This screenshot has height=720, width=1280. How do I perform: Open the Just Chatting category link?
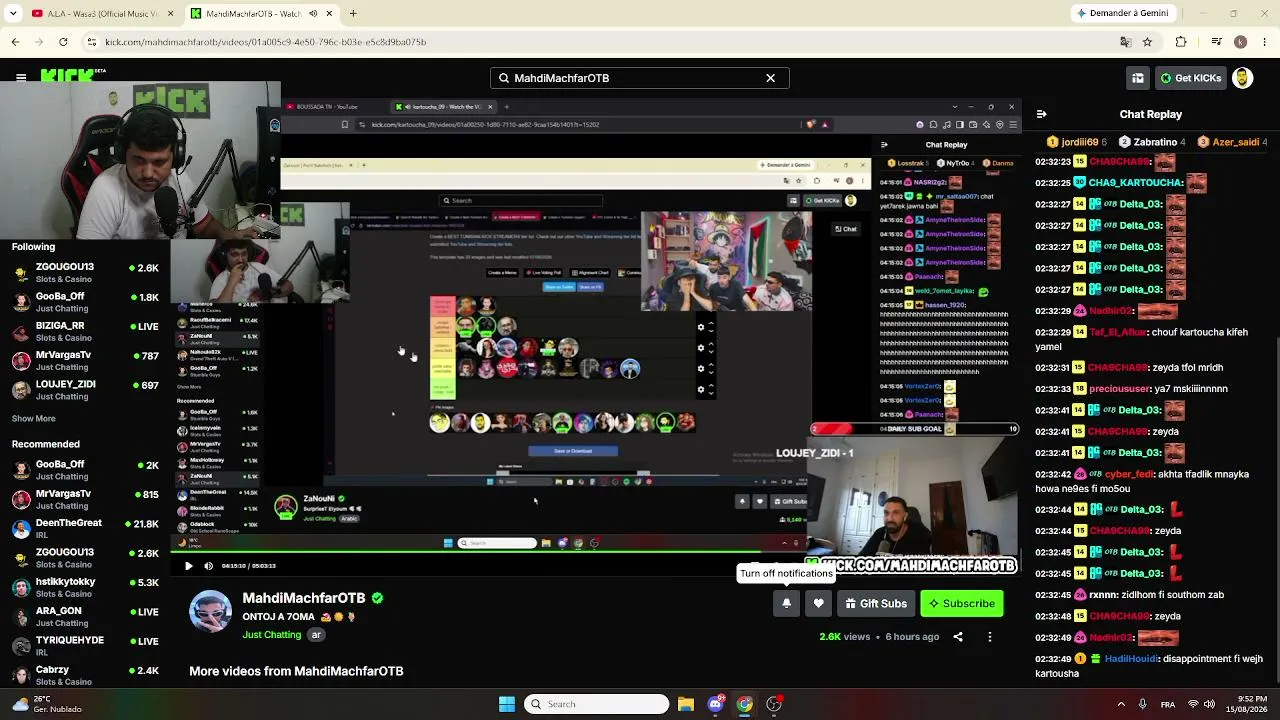point(271,635)
